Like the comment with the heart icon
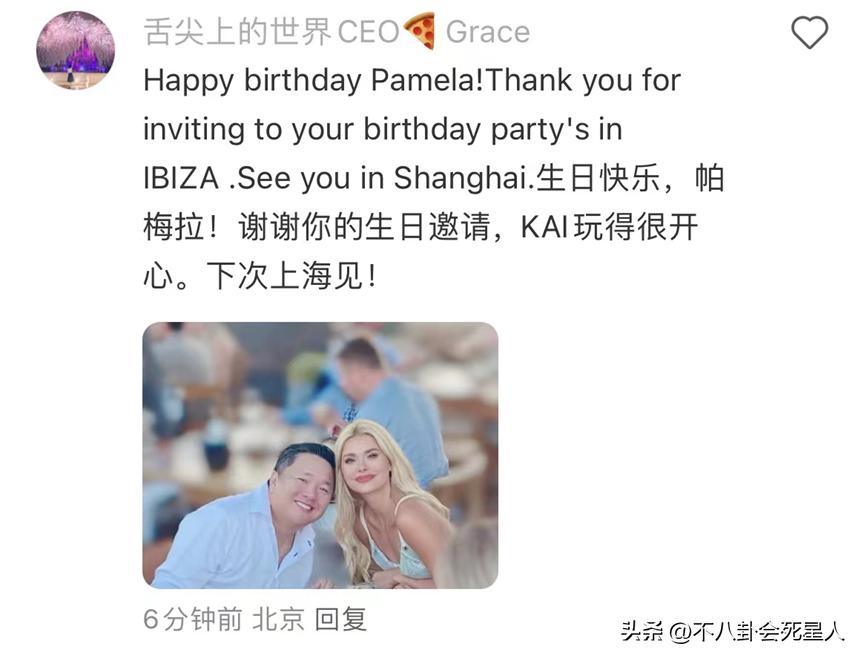This screenshot has width=864, height=661. coord(809,32)
